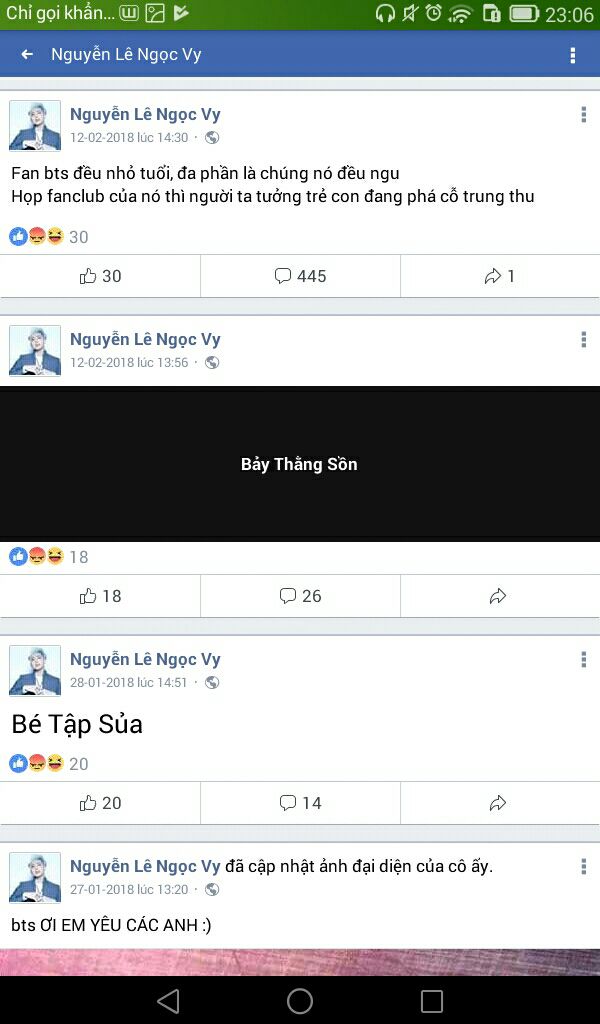Share the Bé Tập Sủa post
600x1024 pixels.
500,803
